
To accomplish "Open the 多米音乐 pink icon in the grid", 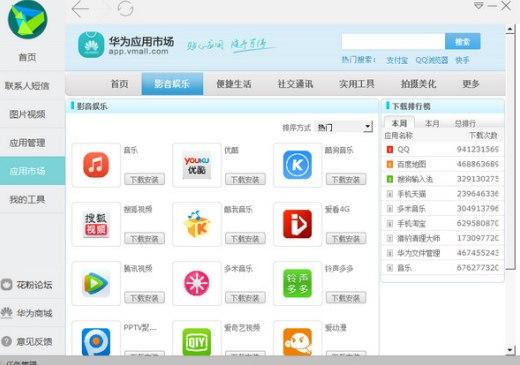I will click(197, 283).
